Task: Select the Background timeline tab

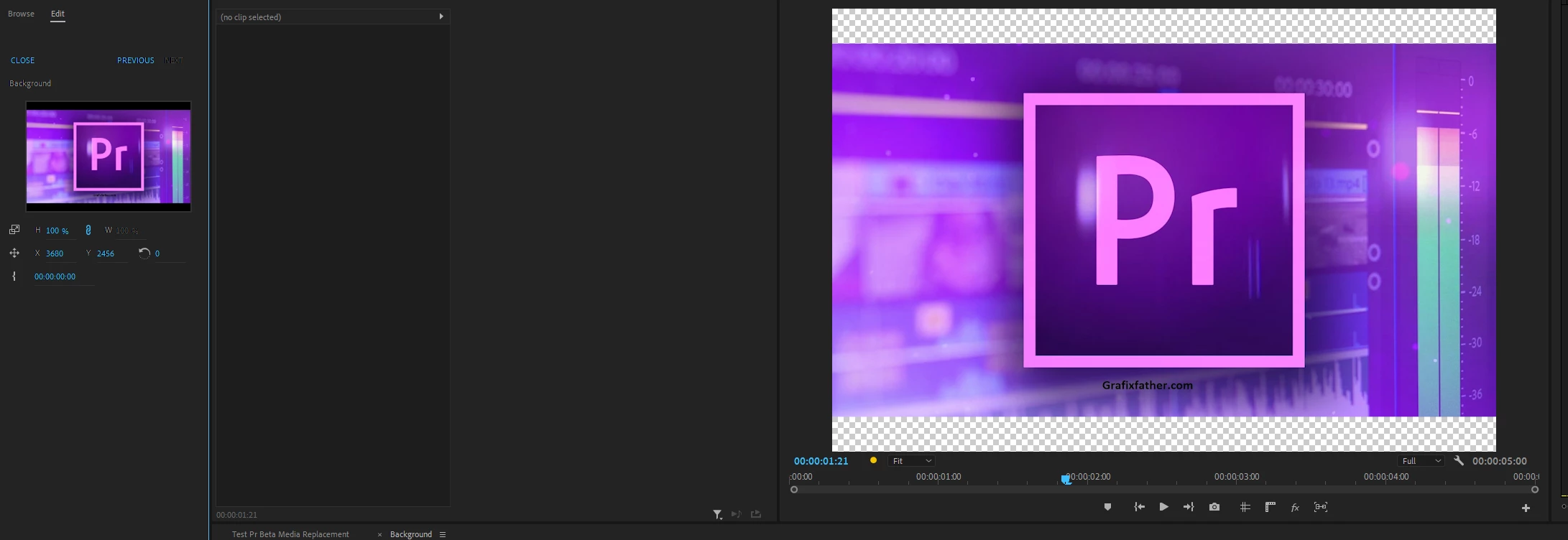Action: [x=411, y=534]
